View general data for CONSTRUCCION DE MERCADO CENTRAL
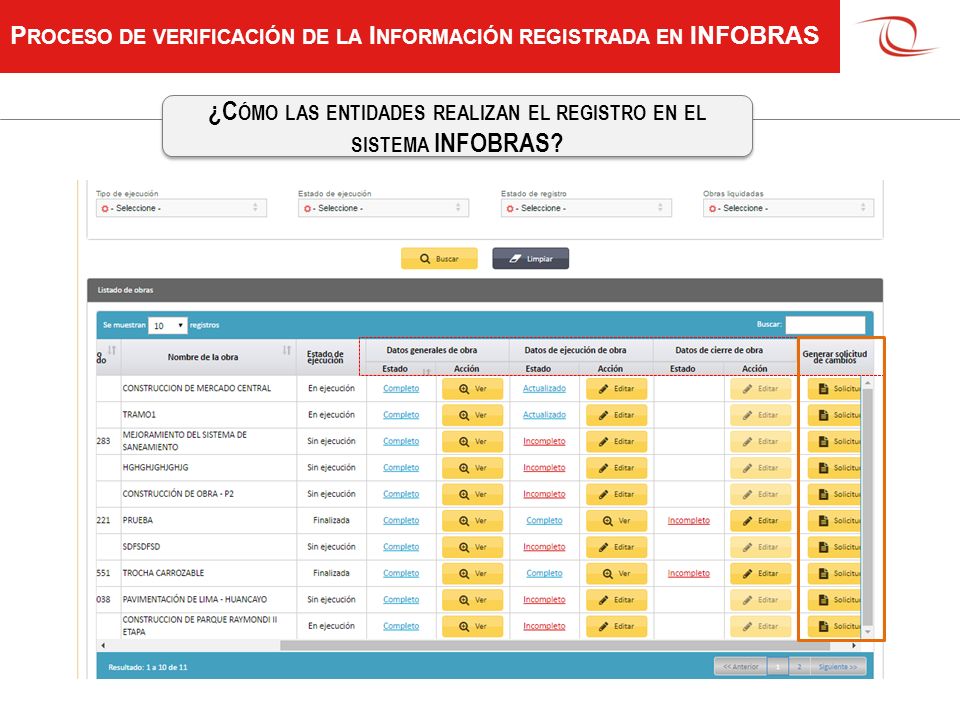Screen dimensions: 960x720 coord(472,389)
